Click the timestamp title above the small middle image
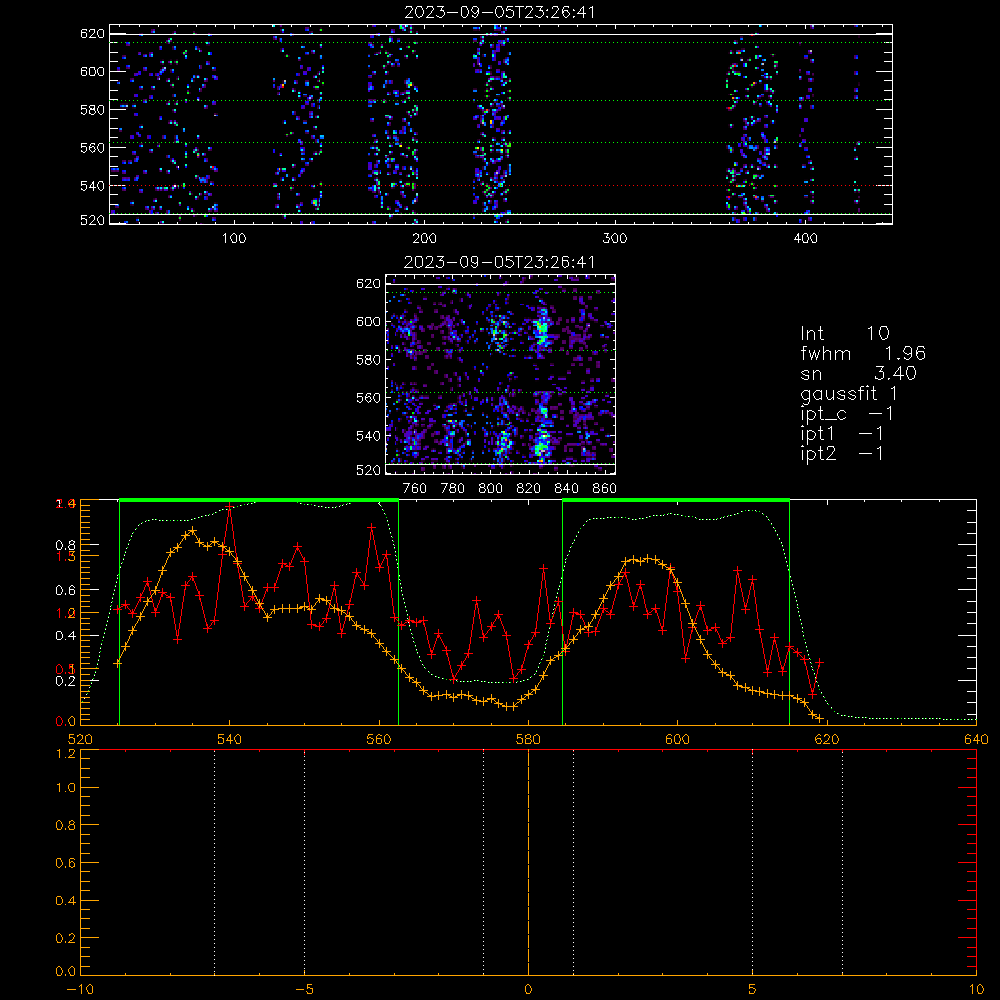Screen dimensions: 1000x1000 tap(499, 262)
